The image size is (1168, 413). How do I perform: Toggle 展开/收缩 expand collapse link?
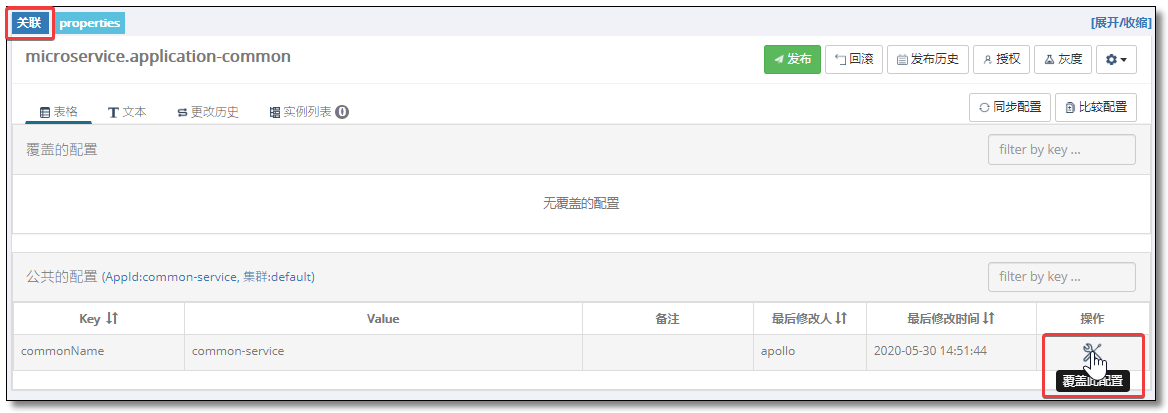[1120, 22]
